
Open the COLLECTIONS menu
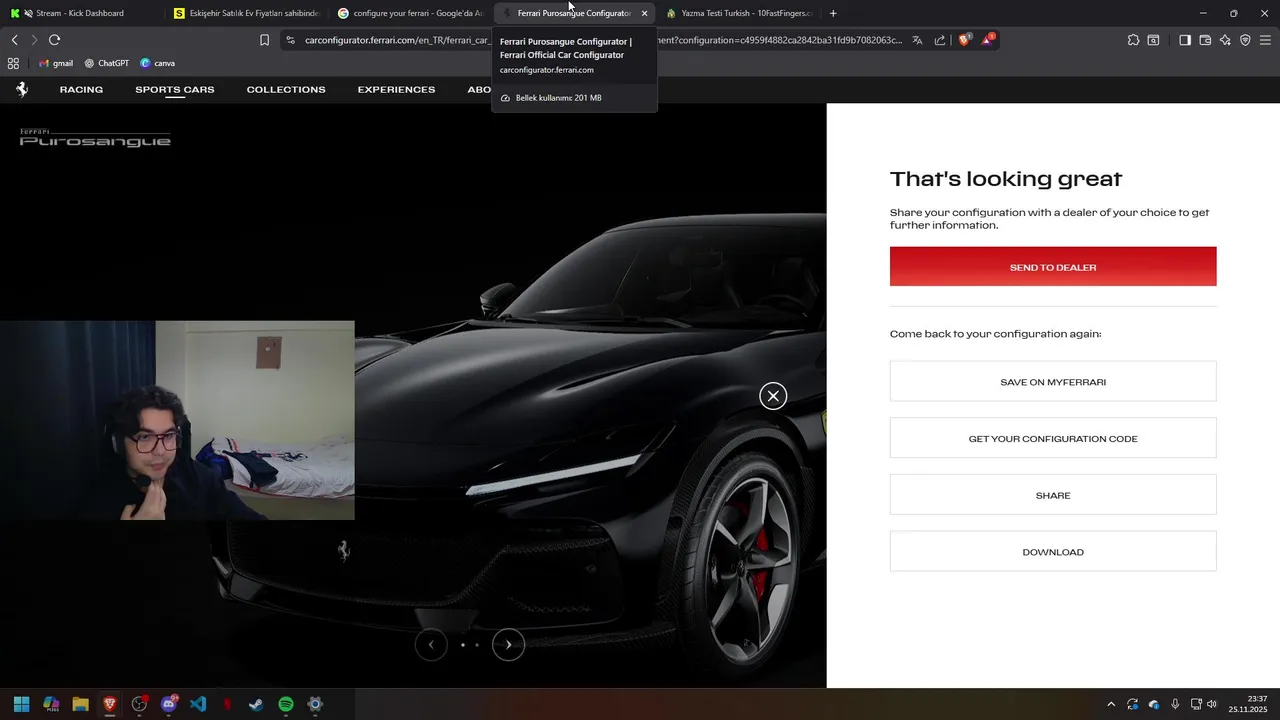tap(286, 90)
